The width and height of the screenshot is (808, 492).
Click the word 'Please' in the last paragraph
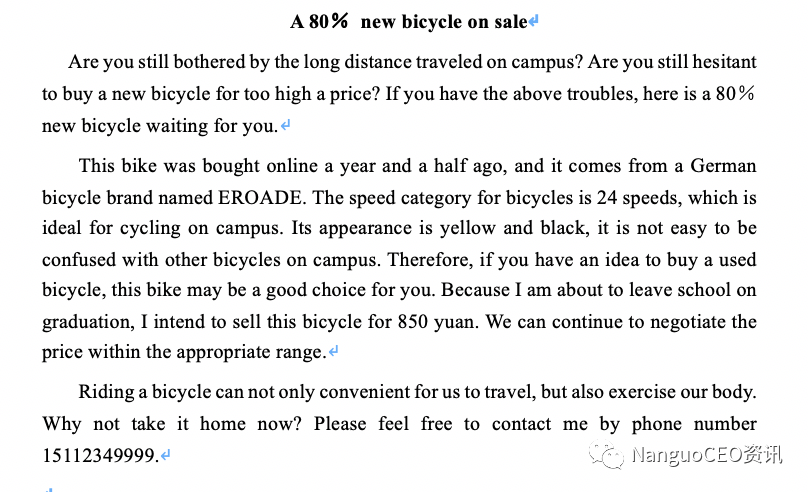click(340, 423)
